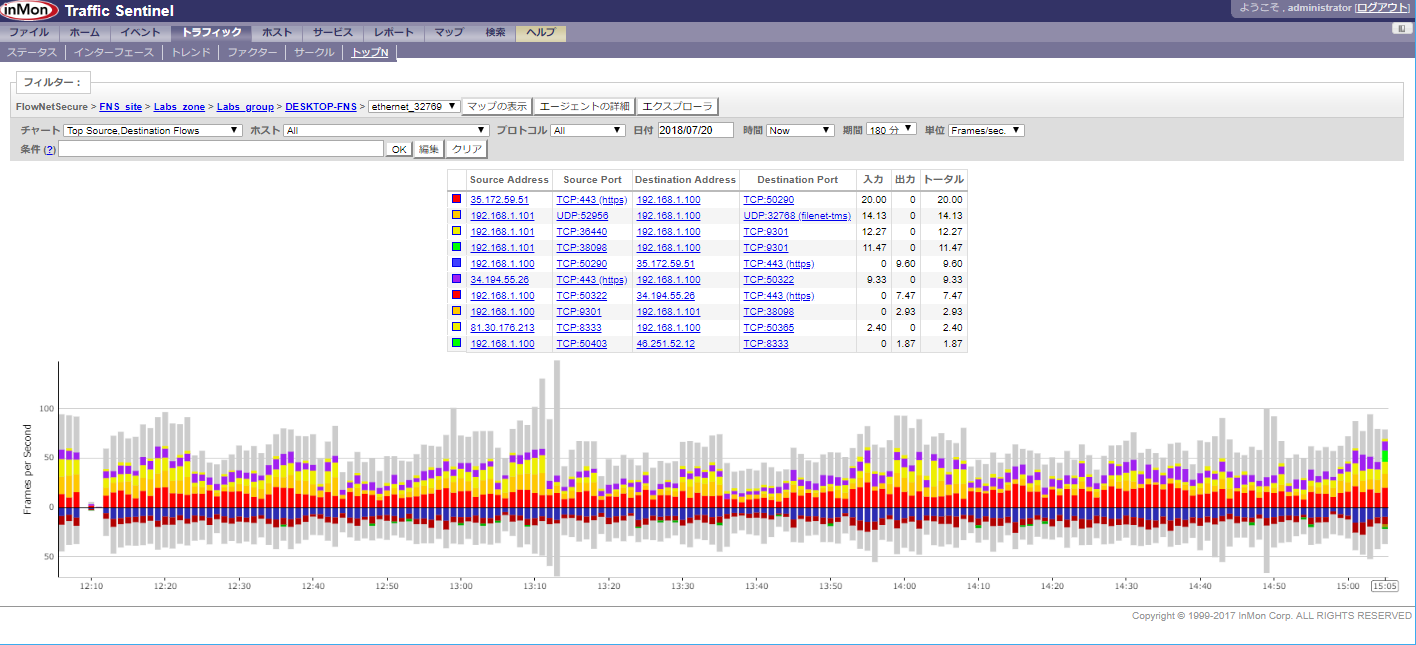Open the ヘルプ menu
This screenshot has width=1416, height=645.
[x=540, y=33]
